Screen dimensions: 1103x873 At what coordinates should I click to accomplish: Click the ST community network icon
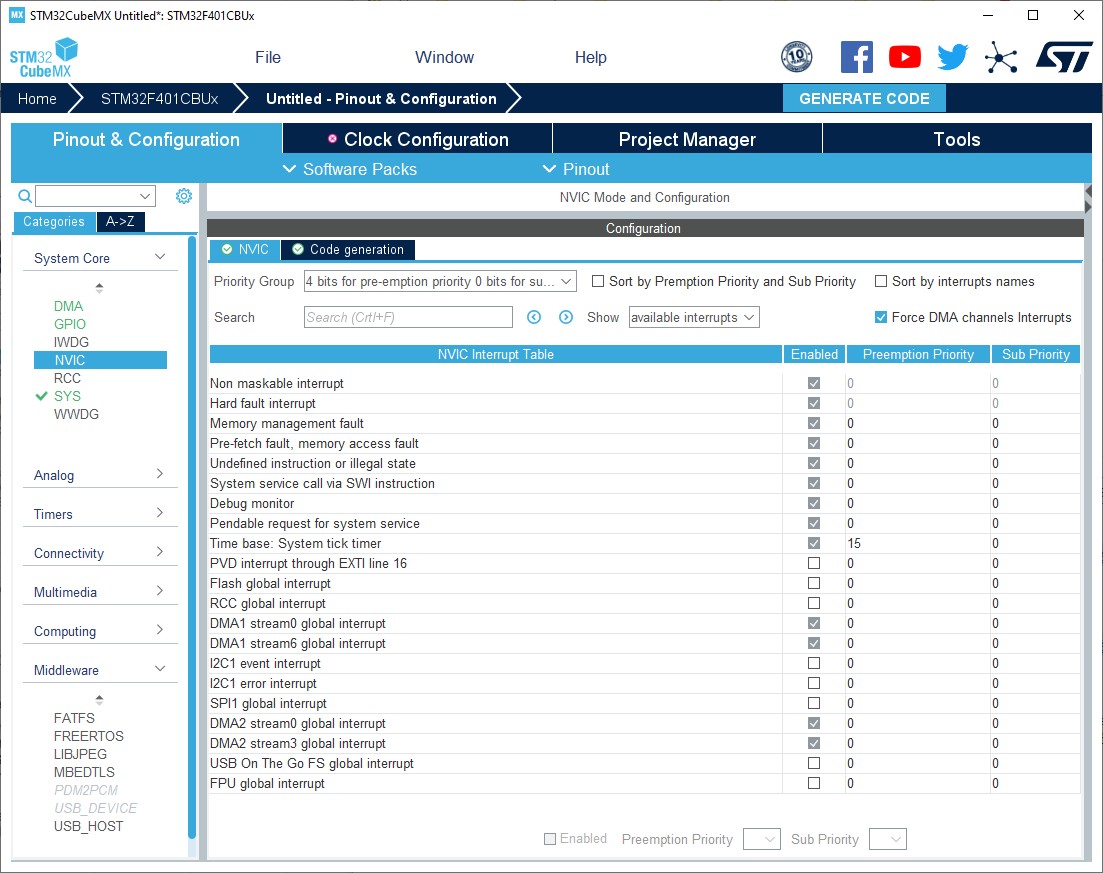tap(1001, 57)
